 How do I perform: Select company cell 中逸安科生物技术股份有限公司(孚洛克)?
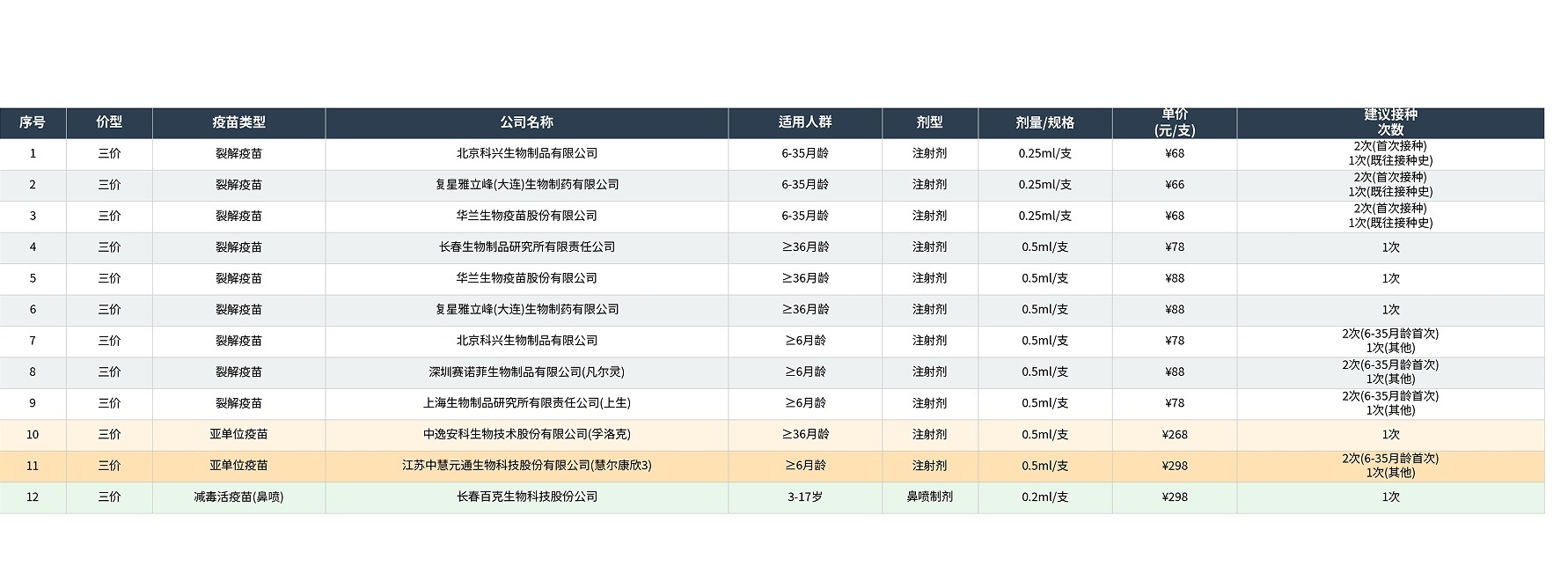pyautogui.click(x=526, y=435)
